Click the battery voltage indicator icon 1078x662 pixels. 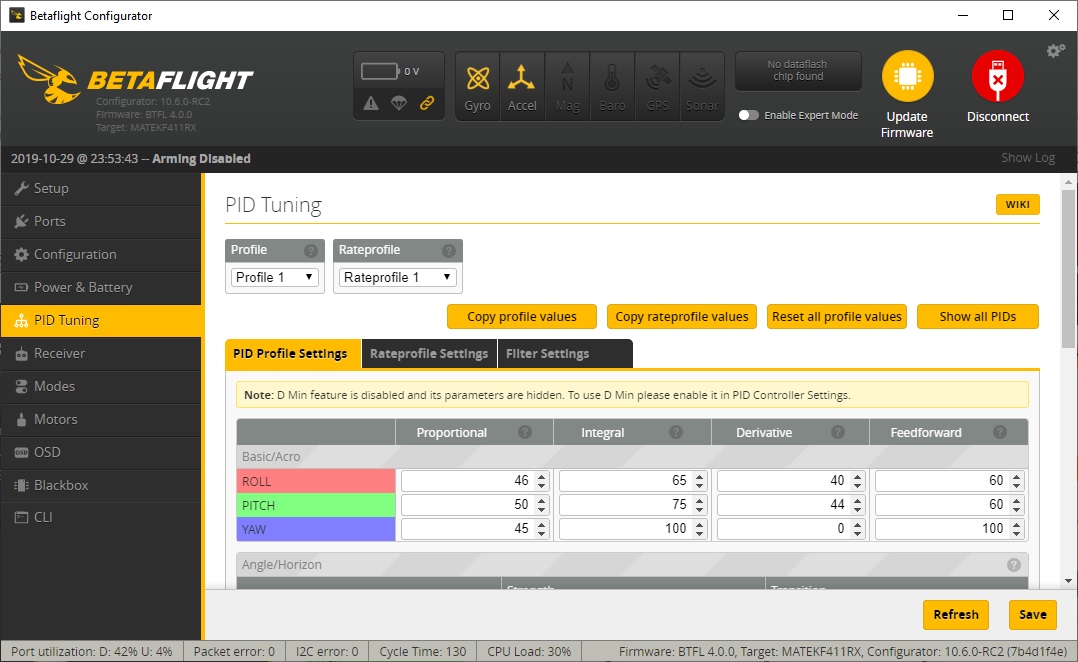(x=380, y=71)
